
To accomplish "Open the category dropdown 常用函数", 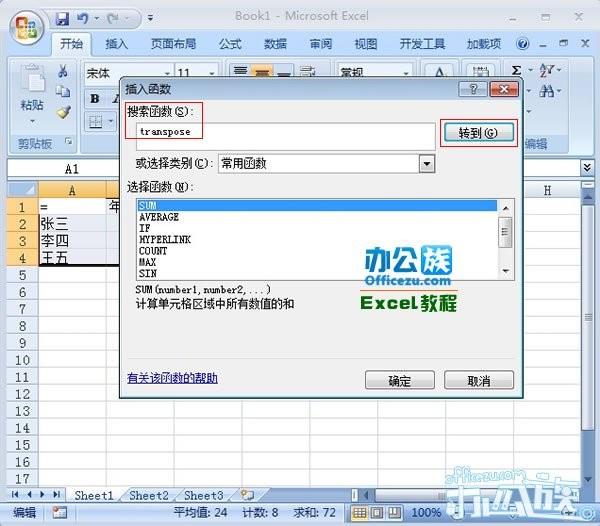I will click(427, 164).
